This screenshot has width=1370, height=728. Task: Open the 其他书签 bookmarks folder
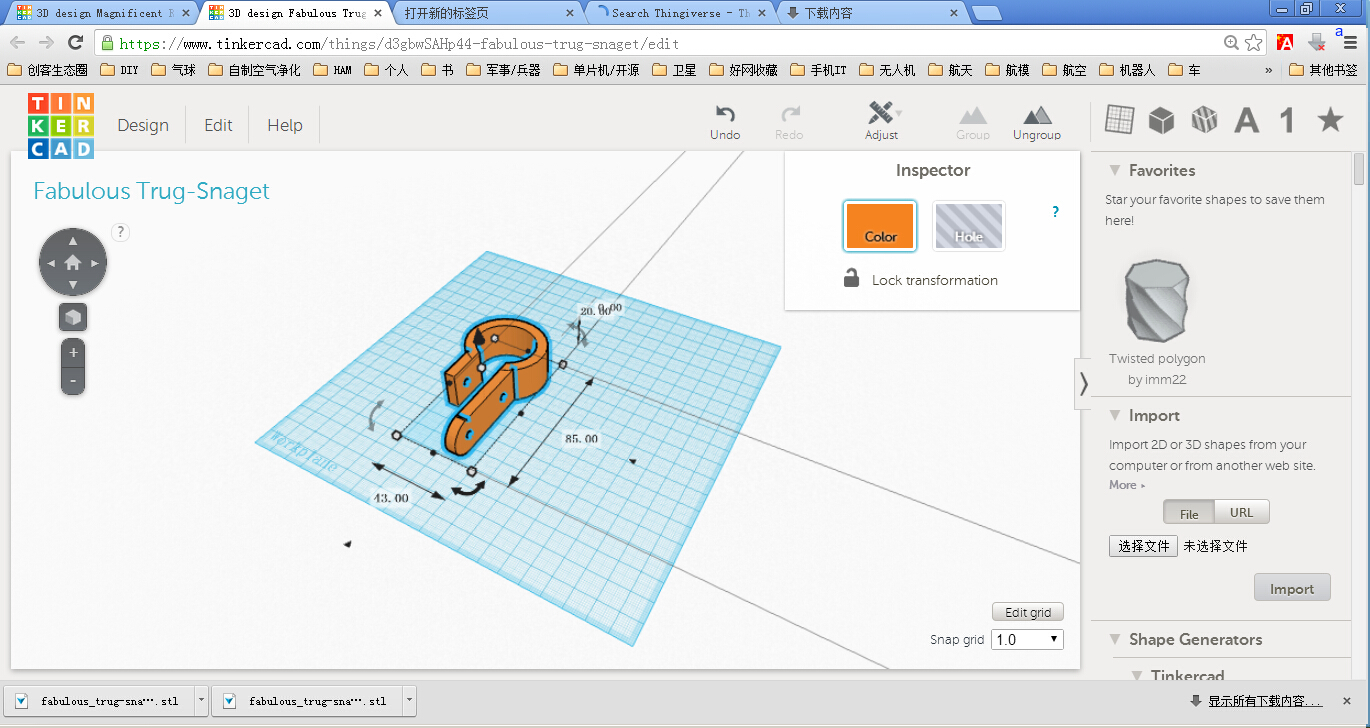[x=1324, y=70]
